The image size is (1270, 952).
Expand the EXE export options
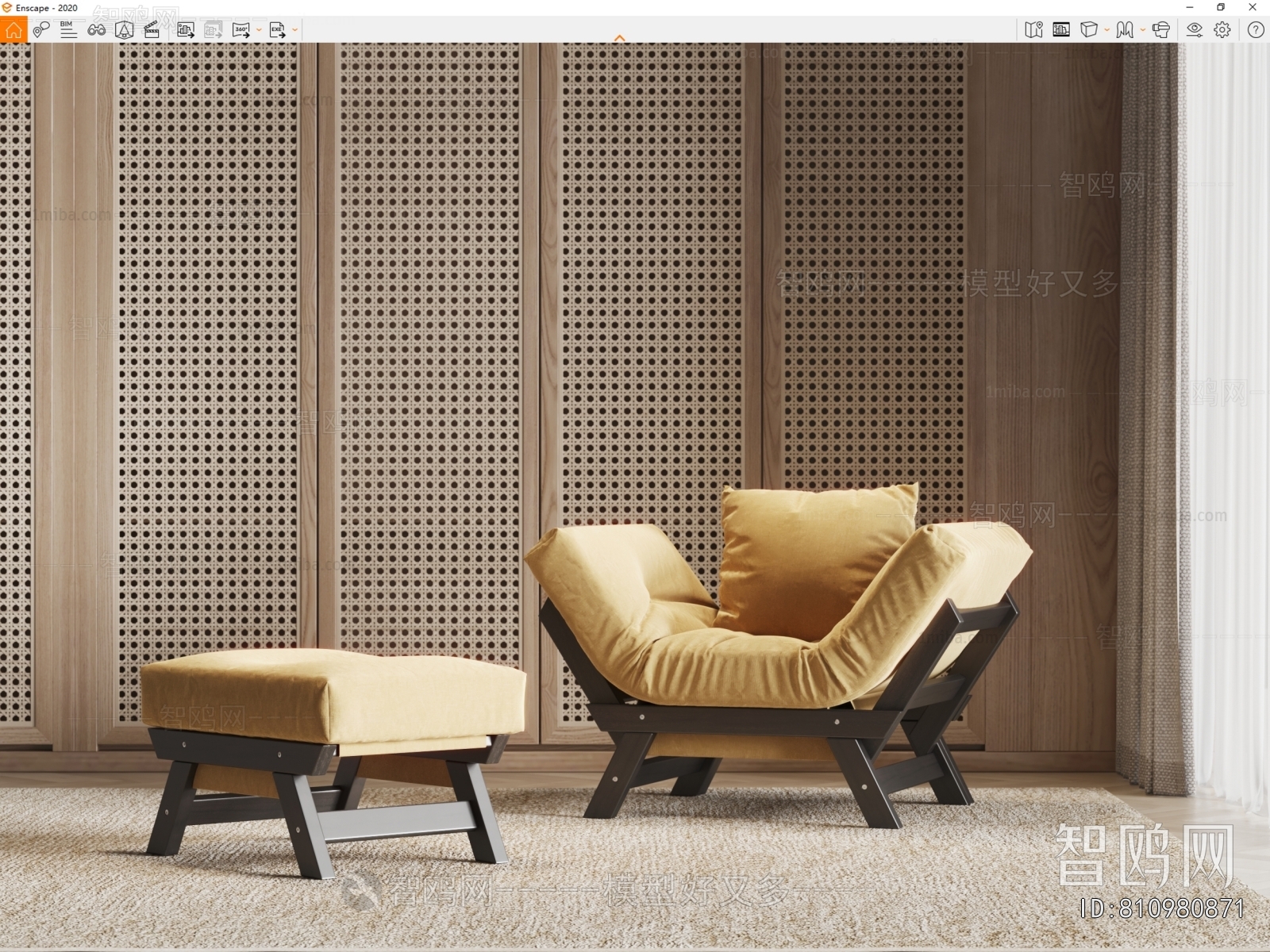coord(294,30)
